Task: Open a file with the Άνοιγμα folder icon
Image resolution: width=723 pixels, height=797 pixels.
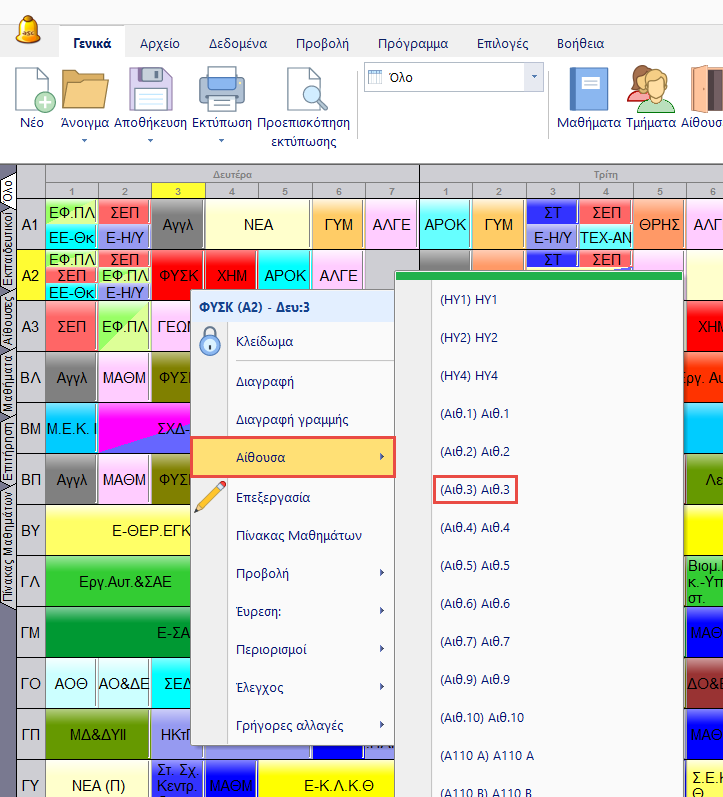Action: (84, 92)
